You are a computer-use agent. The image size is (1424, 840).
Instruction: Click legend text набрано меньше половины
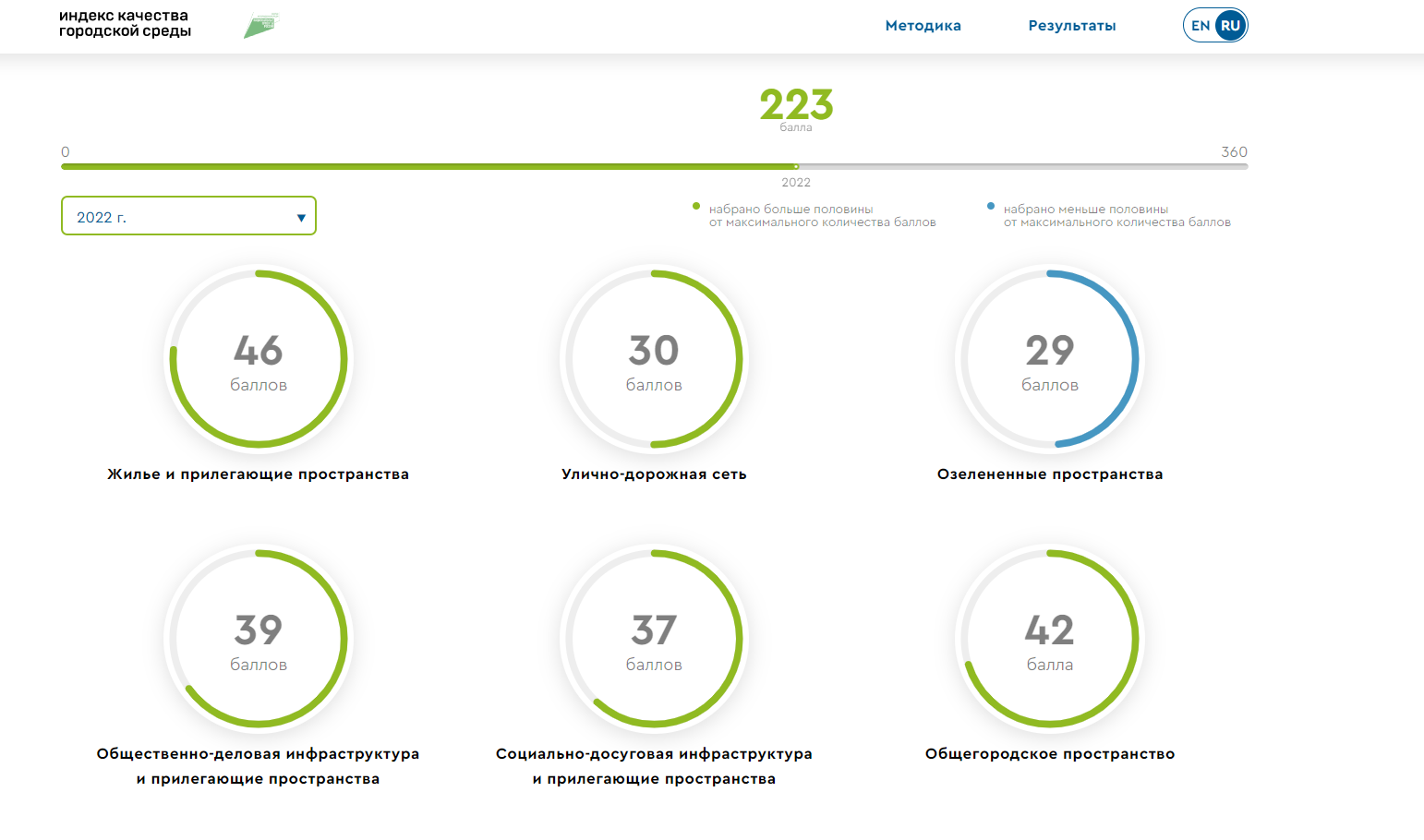click(1116, 216)
